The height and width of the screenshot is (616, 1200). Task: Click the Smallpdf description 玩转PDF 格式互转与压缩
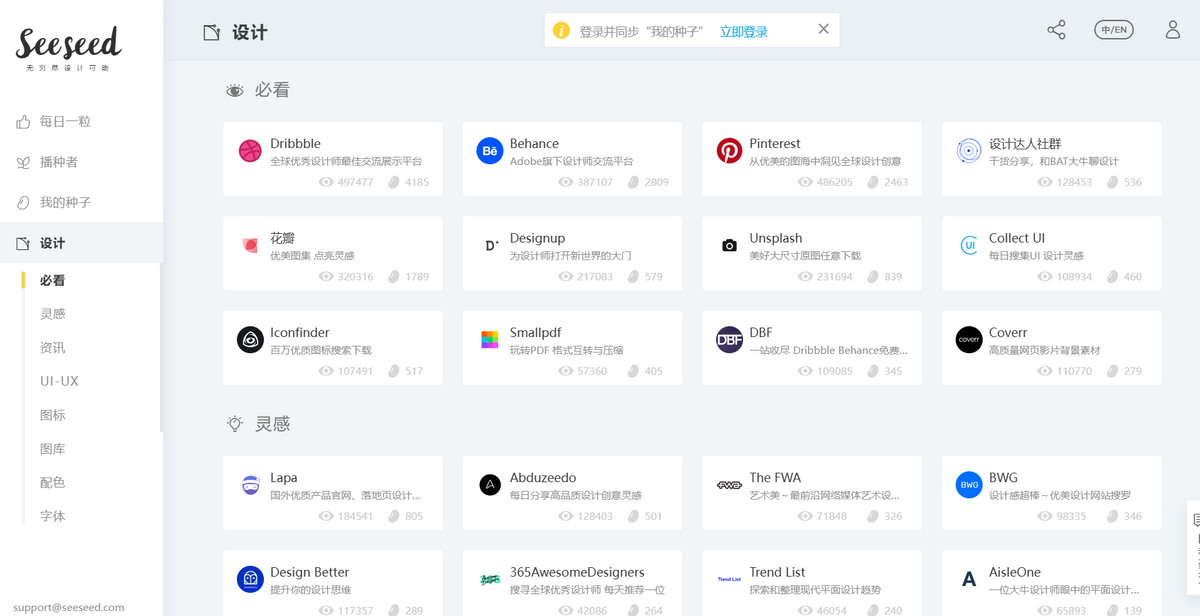click(566, 350)
